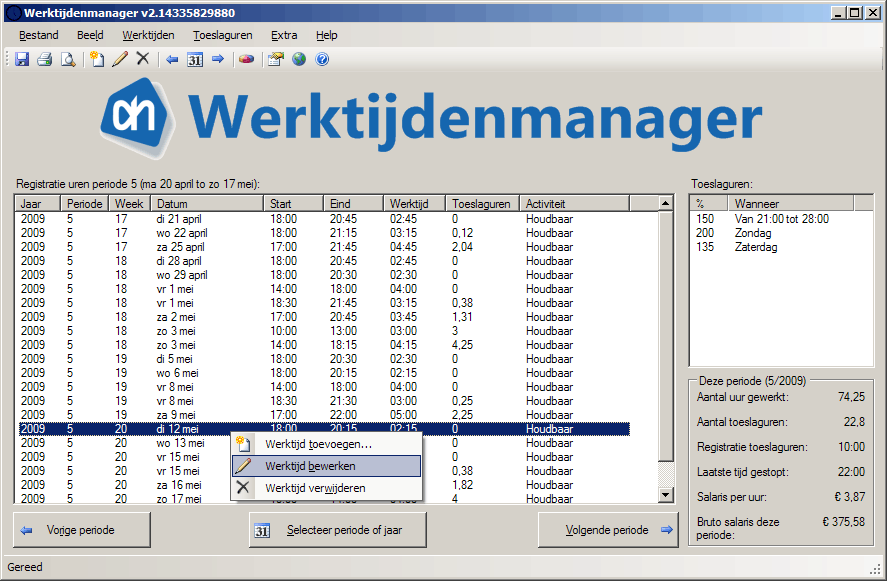This screenshot has height=581, width=887.
Task: Sort by the Week column header
Action: 130,204
